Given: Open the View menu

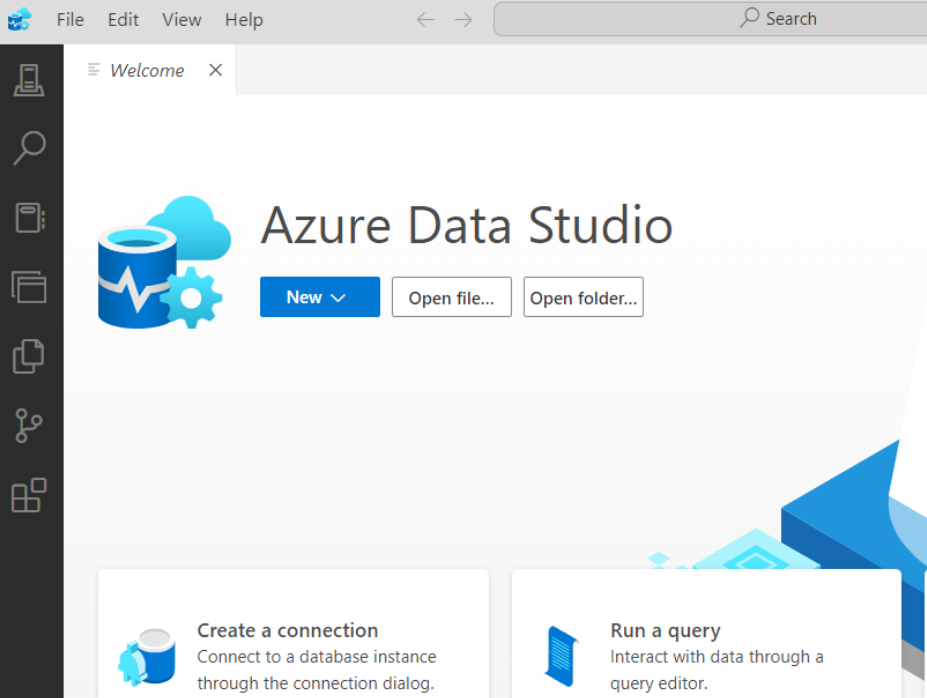Looking at the screenshot, I should tap(181, 19).
